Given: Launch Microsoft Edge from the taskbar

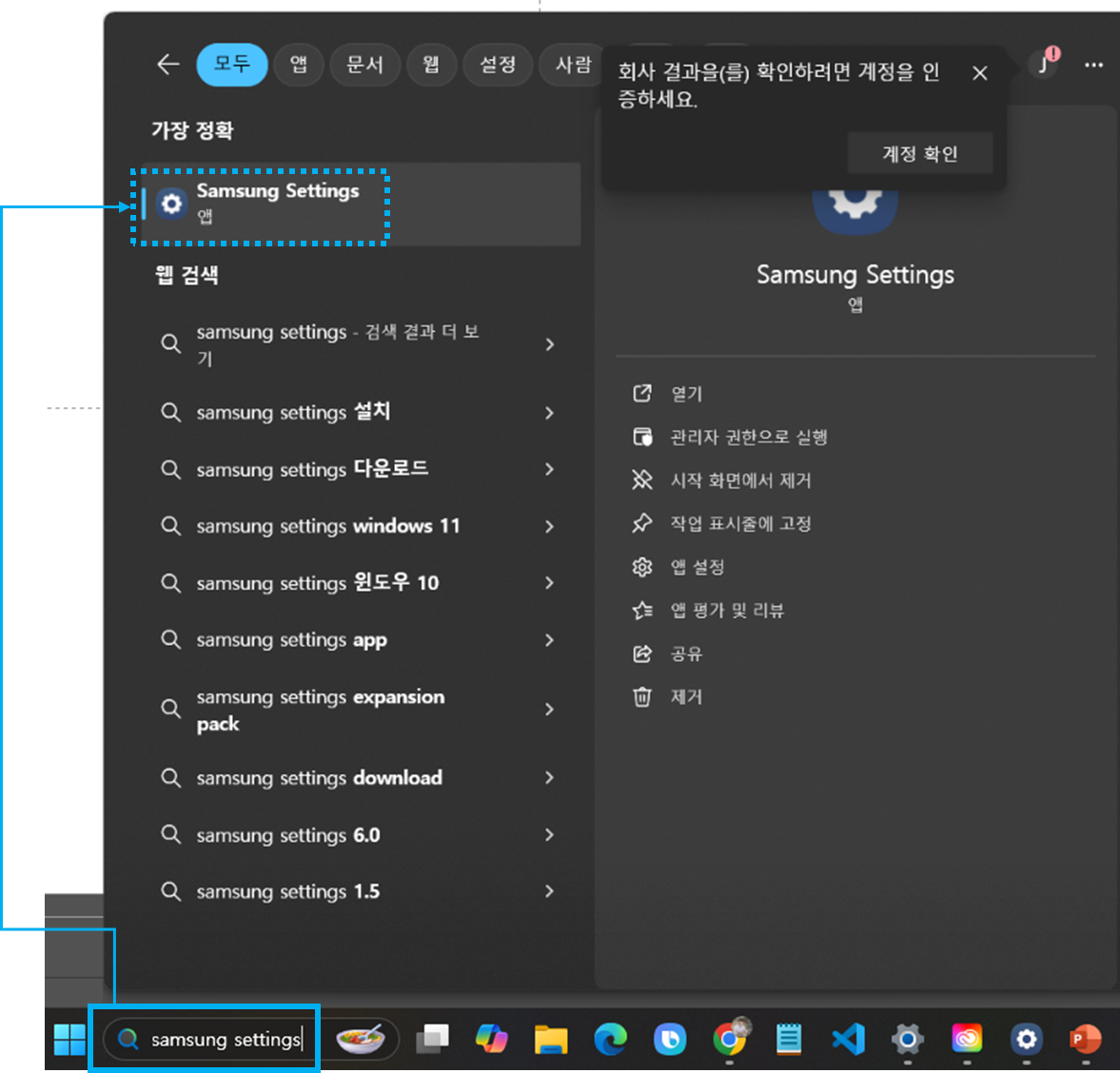Looking at the screenshot, I should pos(610,1040).
